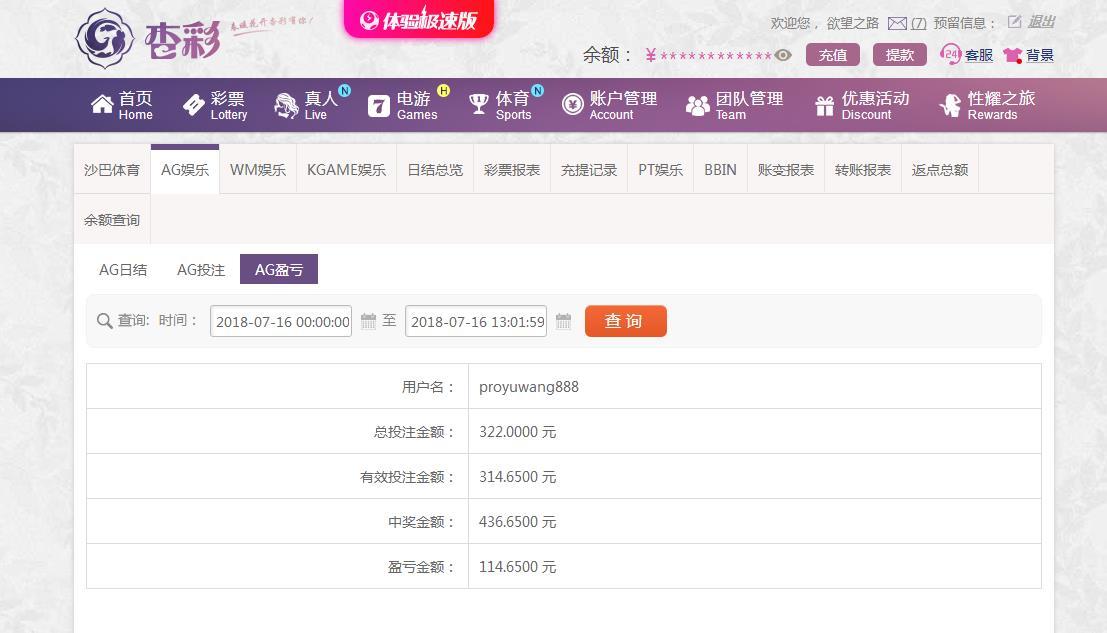This screenshot has width=1107, height=633.
Task: Click the envelope message icon
Action: click(x=897, y=22)
